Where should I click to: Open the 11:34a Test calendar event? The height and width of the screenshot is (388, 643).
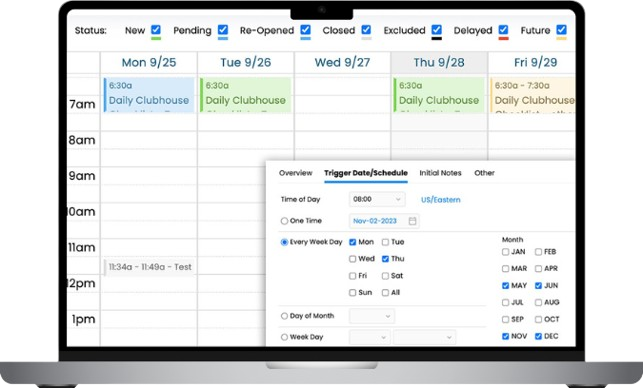[x=149, y=267]
